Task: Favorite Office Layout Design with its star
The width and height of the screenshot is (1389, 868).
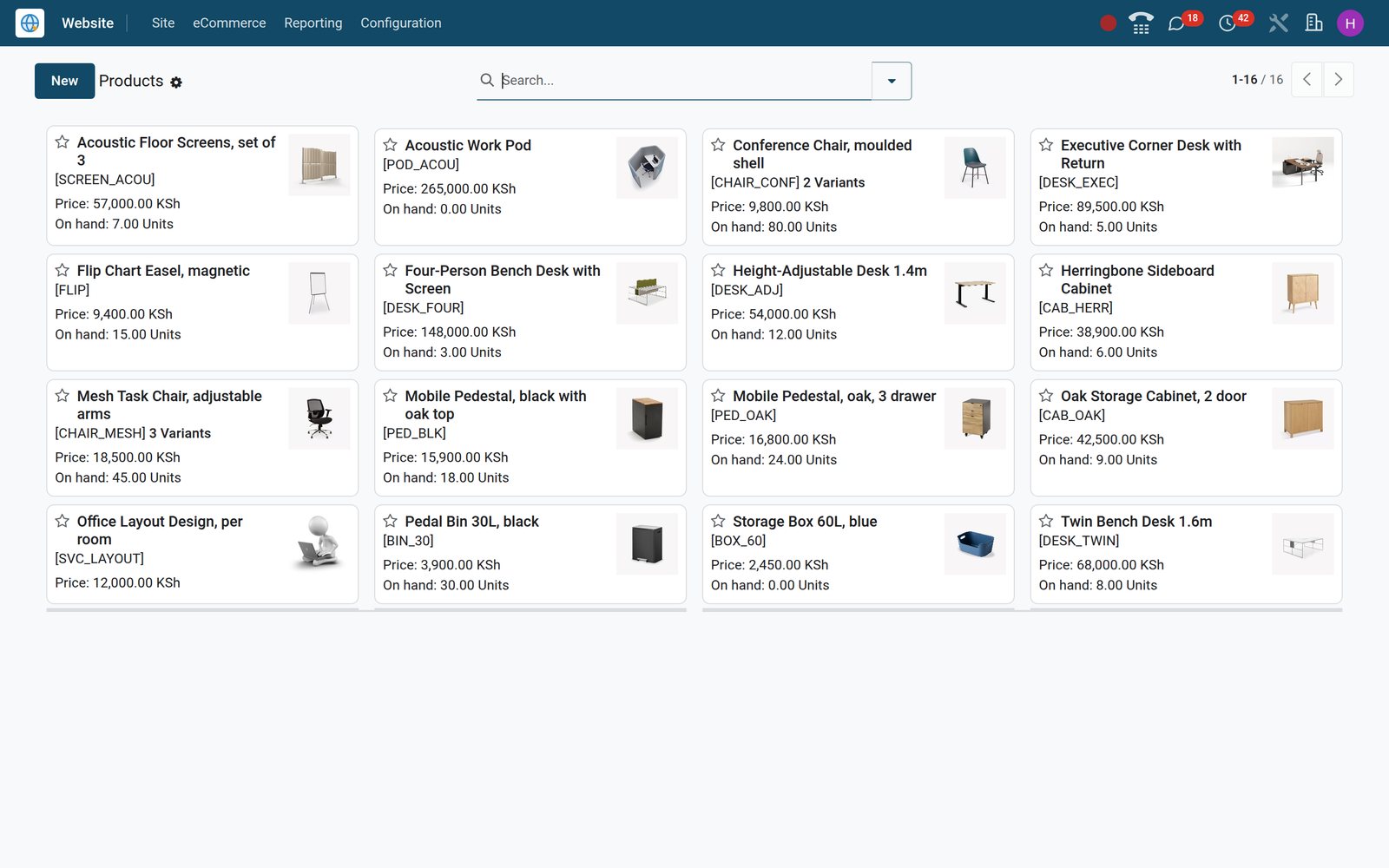Action: click(63, 521)
